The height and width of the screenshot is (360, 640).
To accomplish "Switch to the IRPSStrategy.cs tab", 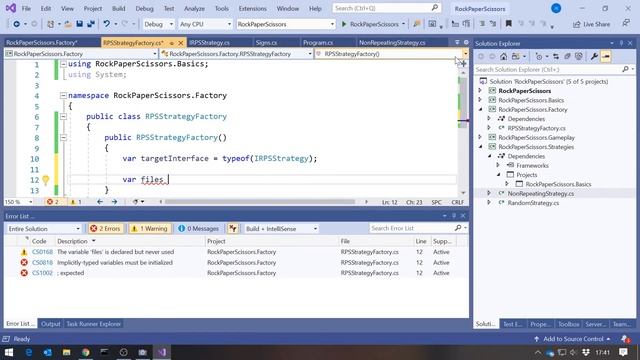I will pos(209,42).
